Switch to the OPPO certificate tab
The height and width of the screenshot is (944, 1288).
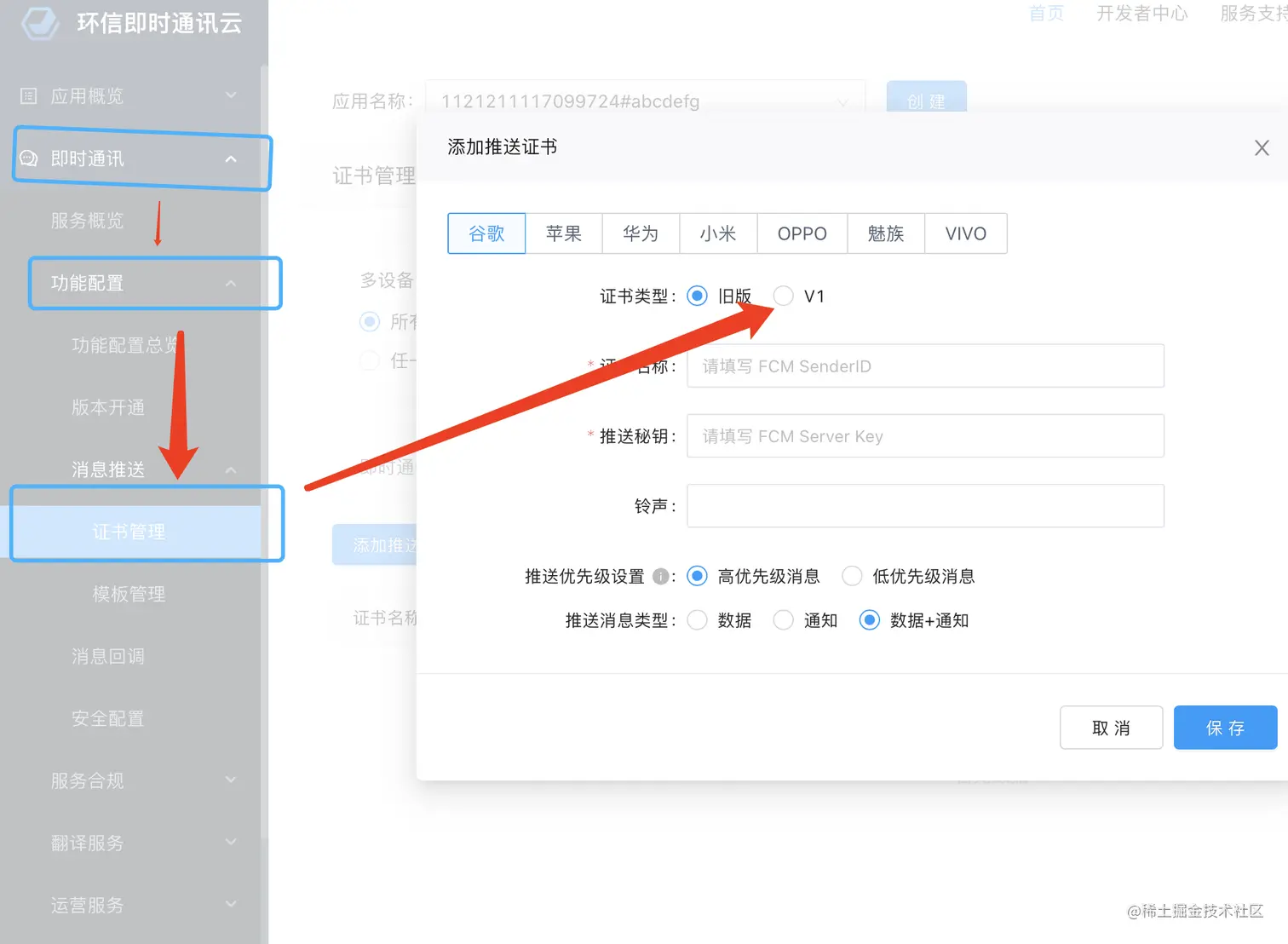[802, 233]
